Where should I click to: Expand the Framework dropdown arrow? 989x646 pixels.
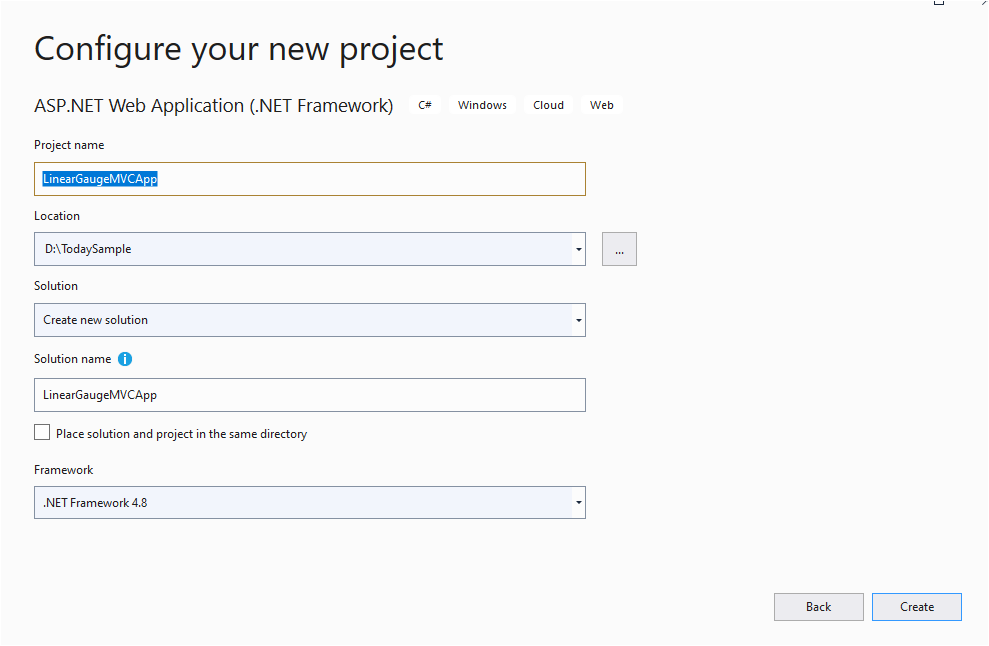pyautogui.click(x=578, y=503)
